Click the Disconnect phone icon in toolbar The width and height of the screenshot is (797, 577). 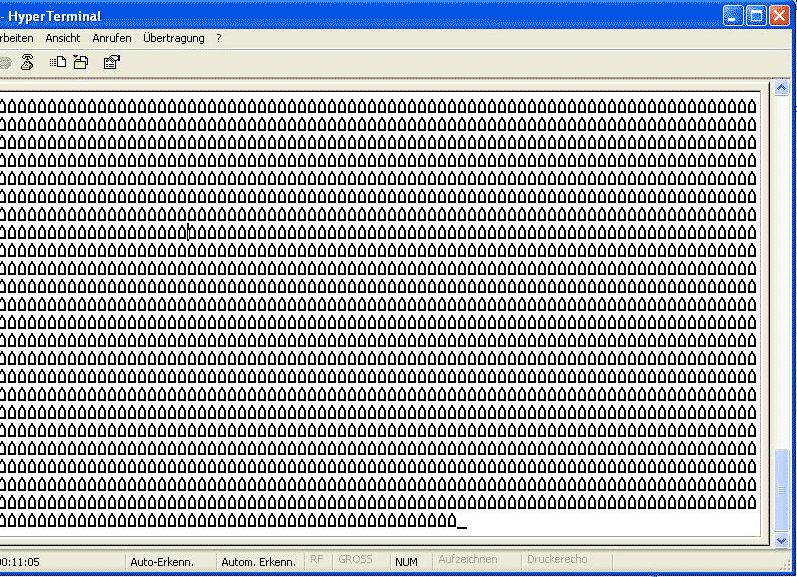click(x=27, y=63)
